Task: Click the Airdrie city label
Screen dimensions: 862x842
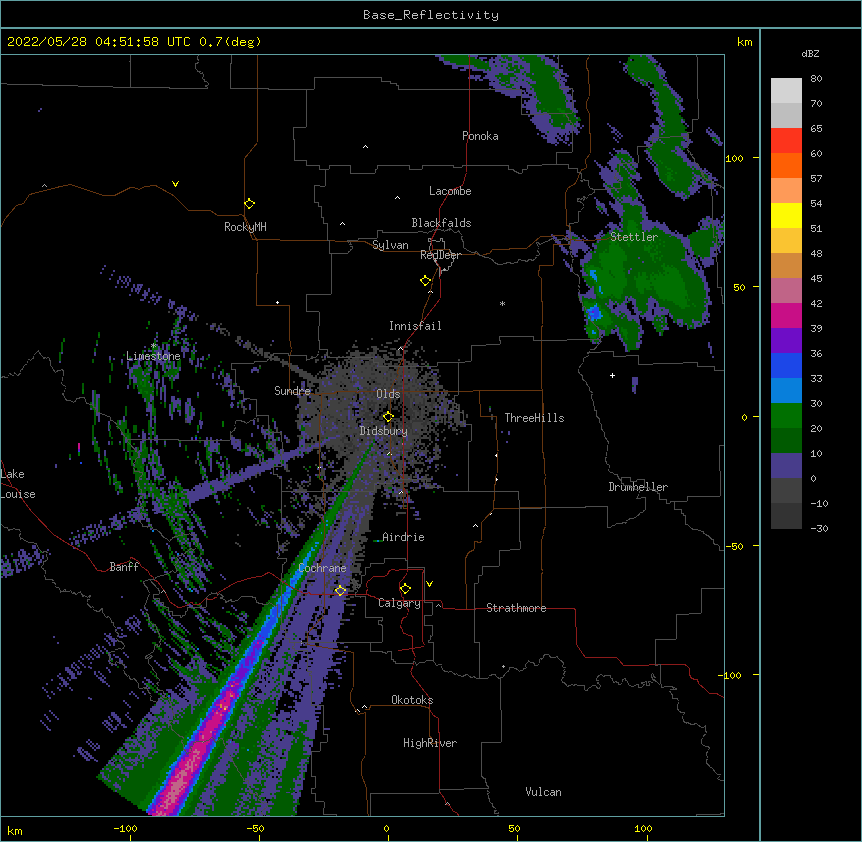Action: 403,537
